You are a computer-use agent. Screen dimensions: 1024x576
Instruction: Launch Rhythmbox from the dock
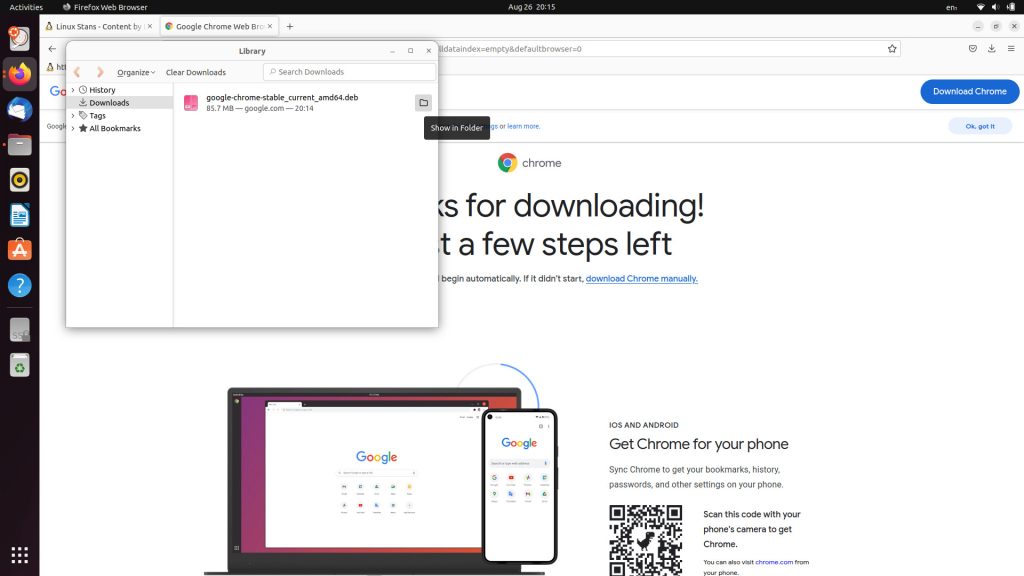tap(20, 180)
